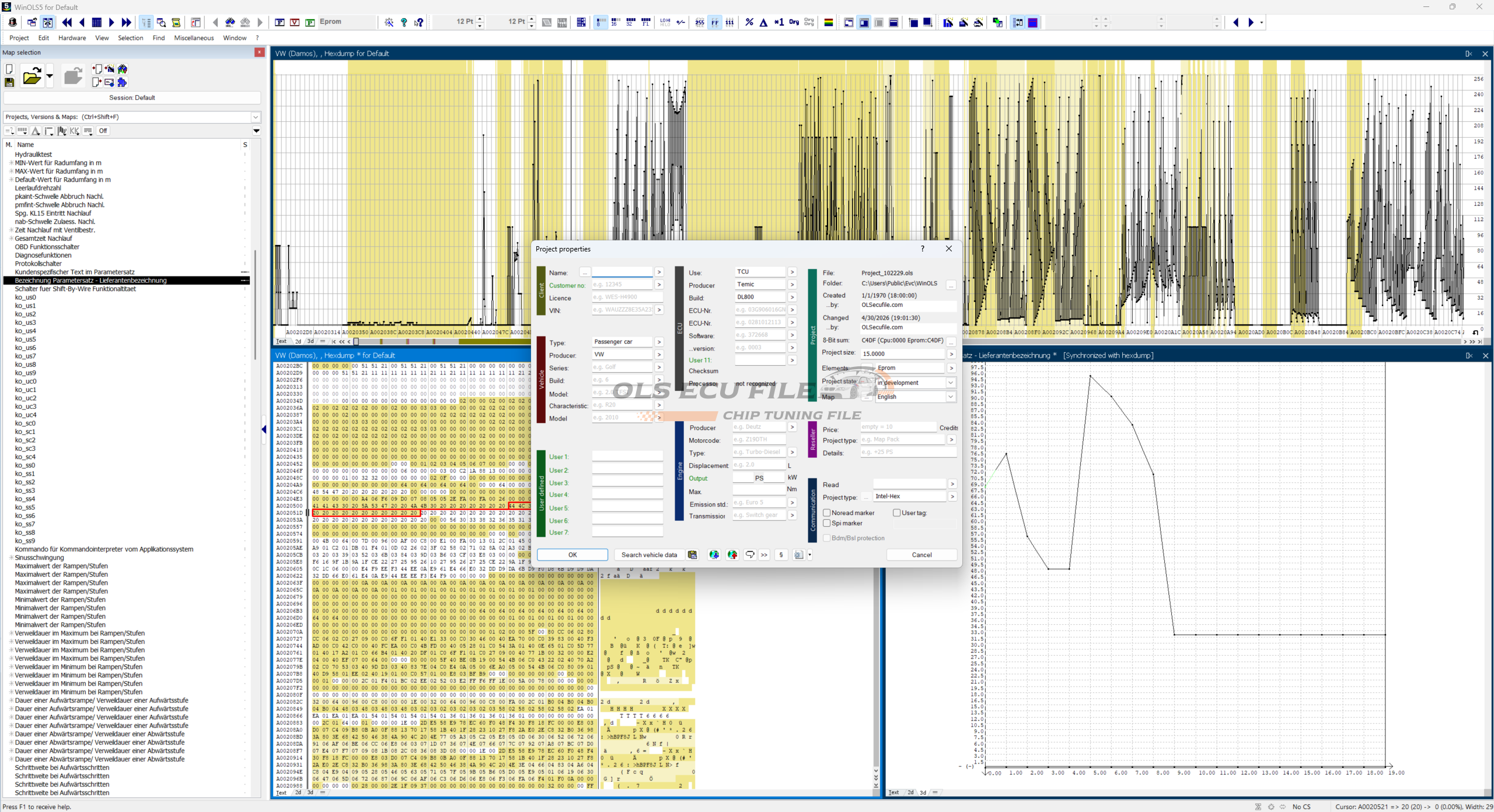1494x812 pixels.
Task: Check the User tag checkbox
Action: coord(897,513)
